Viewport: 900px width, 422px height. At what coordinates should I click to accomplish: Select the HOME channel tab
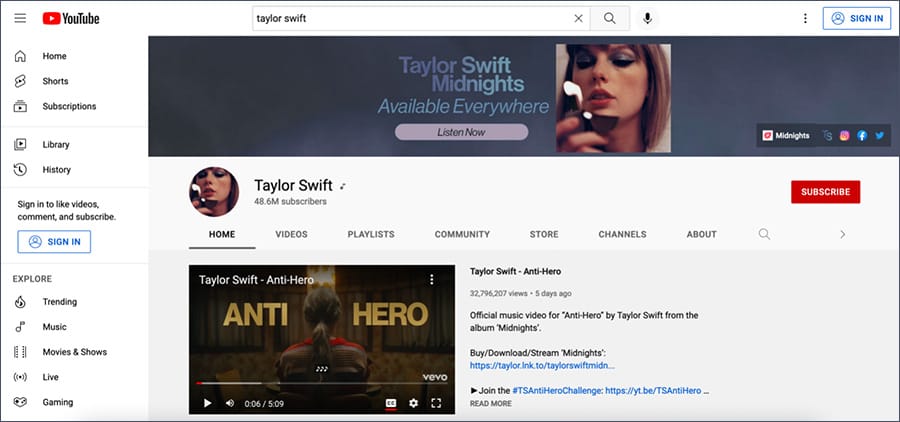click(222, 234)
